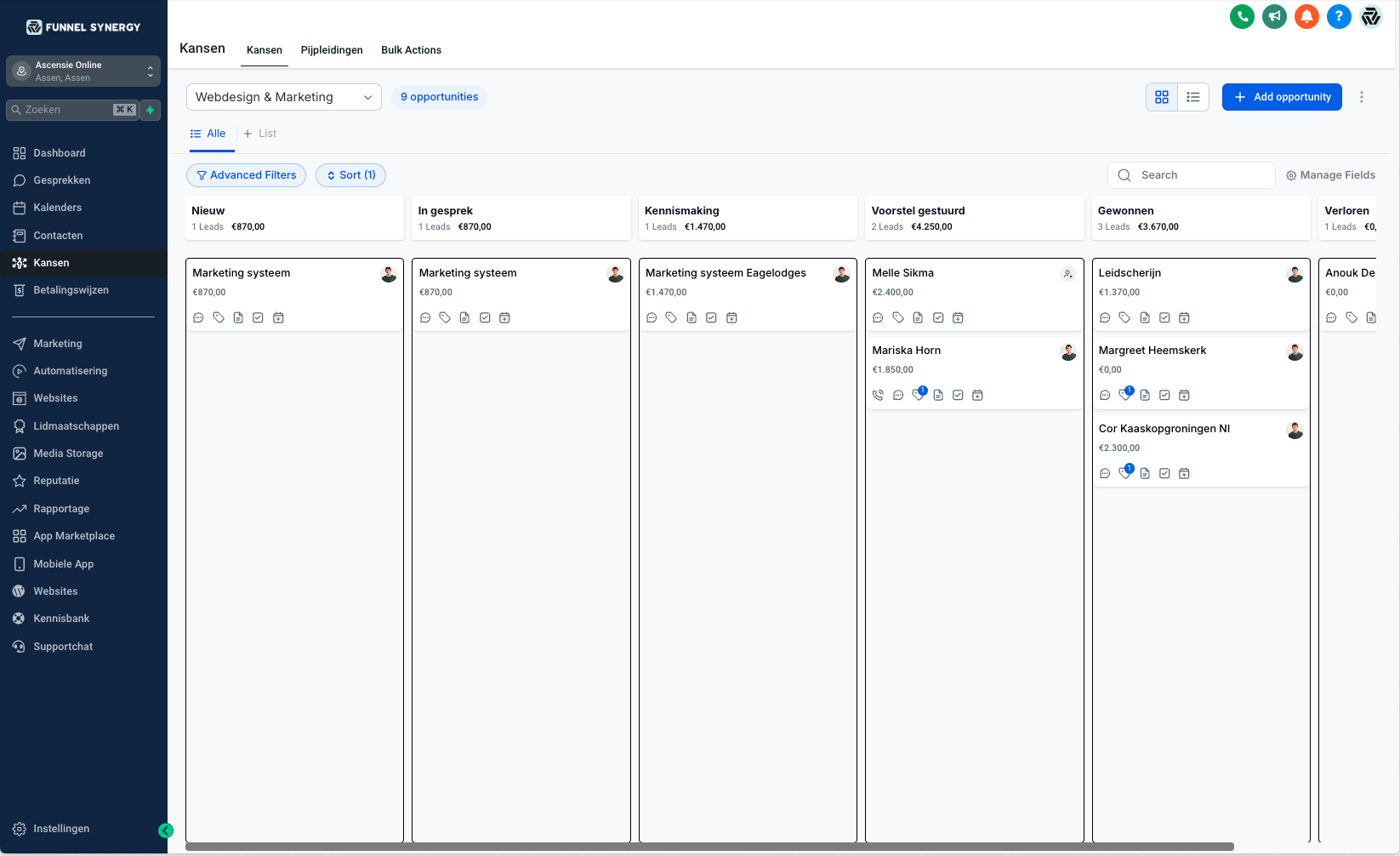Open the Webdesign & Marketing pipeline dropdown
Image resolution: width=1400 pixels, height=856 pixels.
click(x=283, y=97)
